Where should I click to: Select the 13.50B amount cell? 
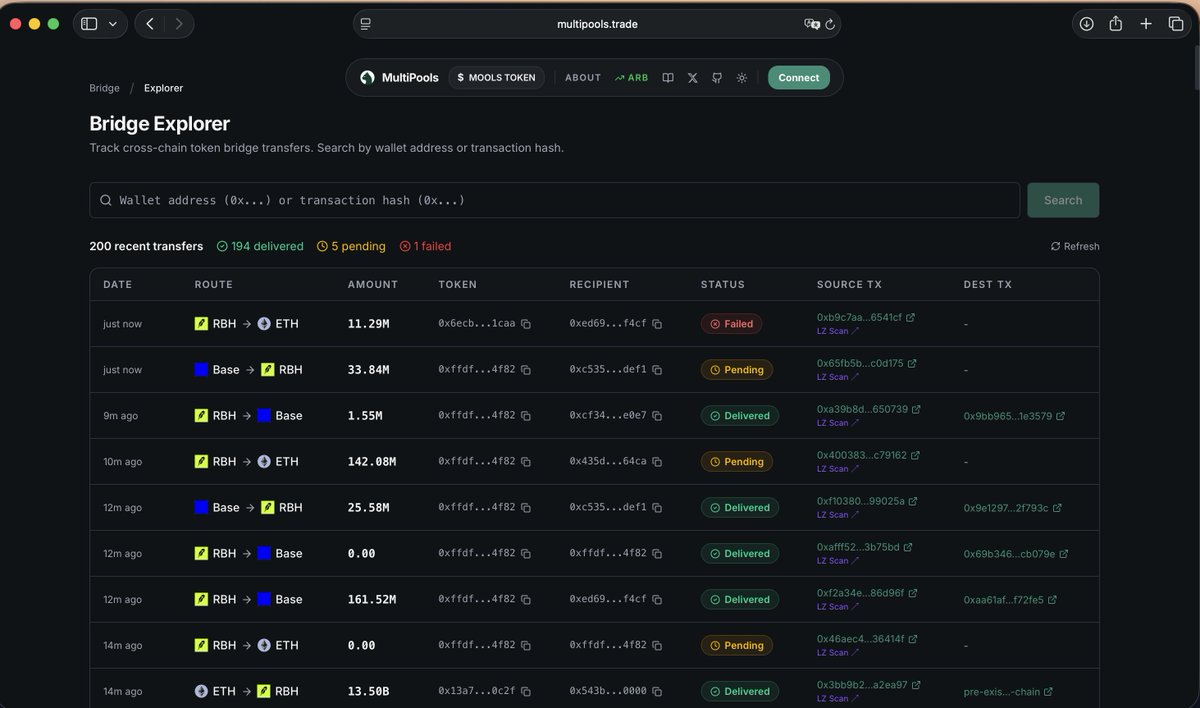pos(368,692)
